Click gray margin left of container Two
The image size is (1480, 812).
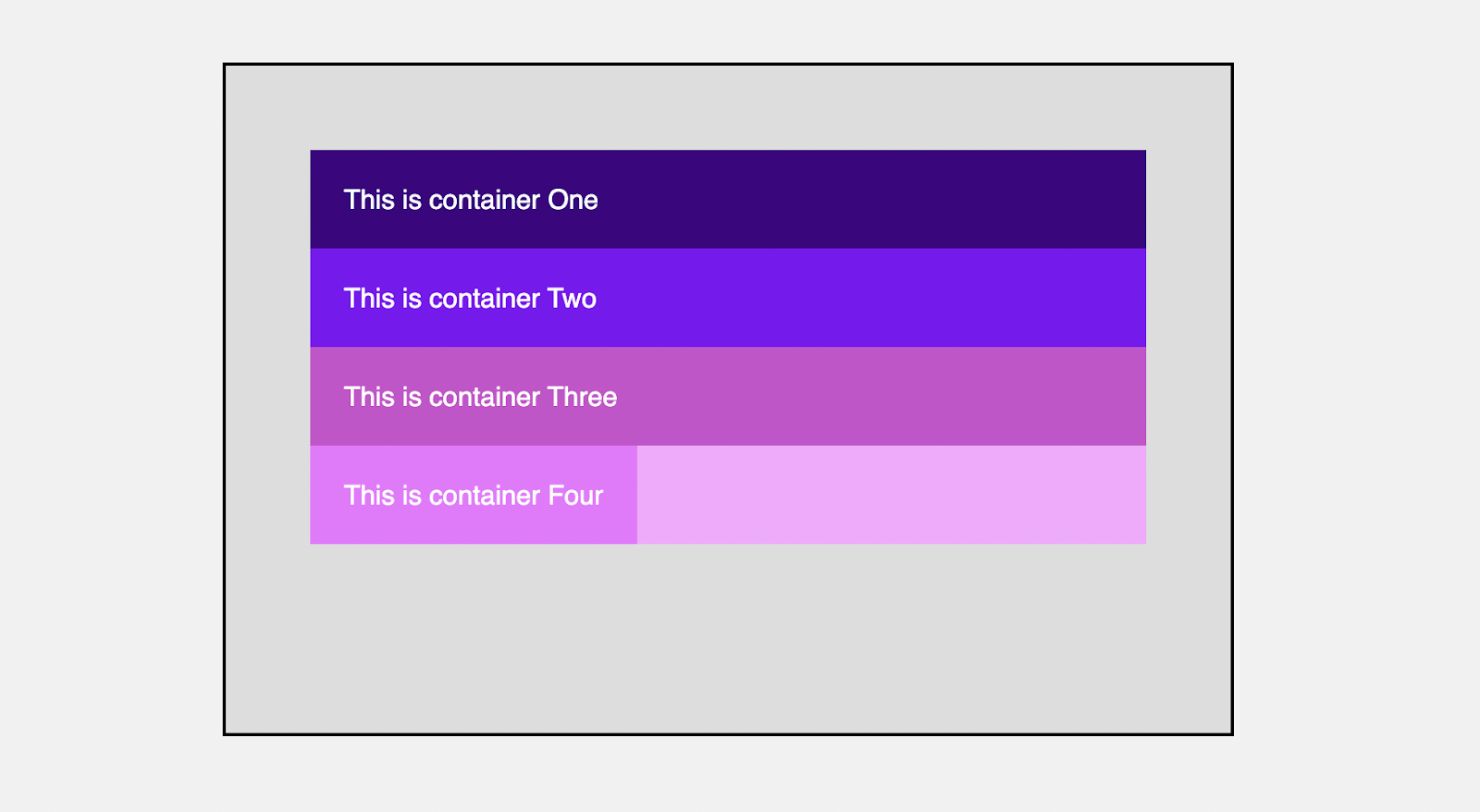(267, 299)
